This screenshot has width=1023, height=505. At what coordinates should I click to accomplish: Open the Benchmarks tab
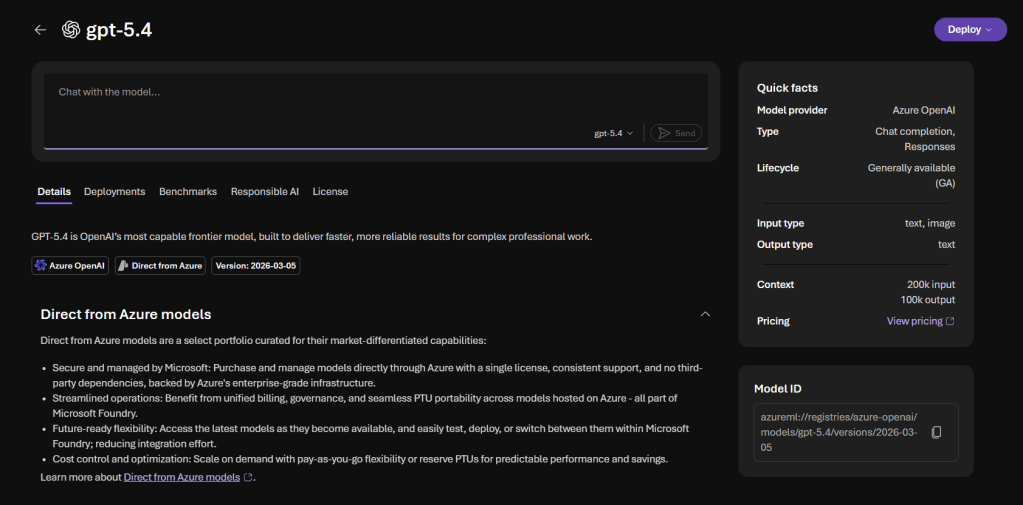pos(188,191)
